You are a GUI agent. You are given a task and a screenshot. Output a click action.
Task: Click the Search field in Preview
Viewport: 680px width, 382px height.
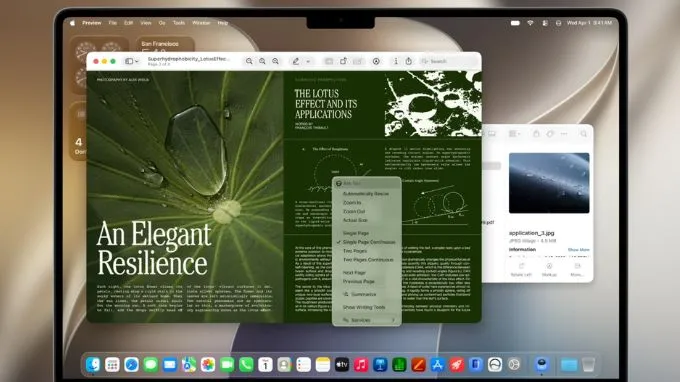(x=448, y=62)
